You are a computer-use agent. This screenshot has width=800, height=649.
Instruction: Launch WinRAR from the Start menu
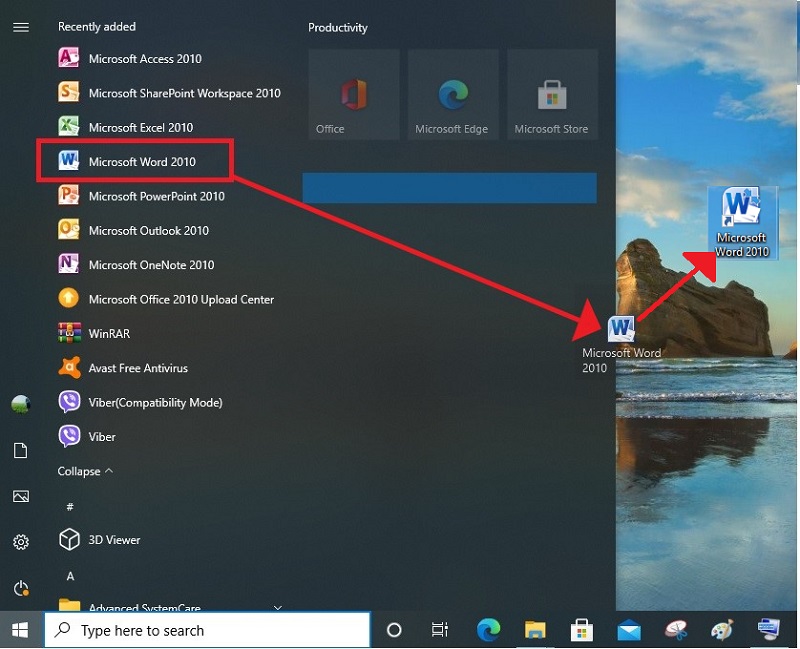pos(109,334)
